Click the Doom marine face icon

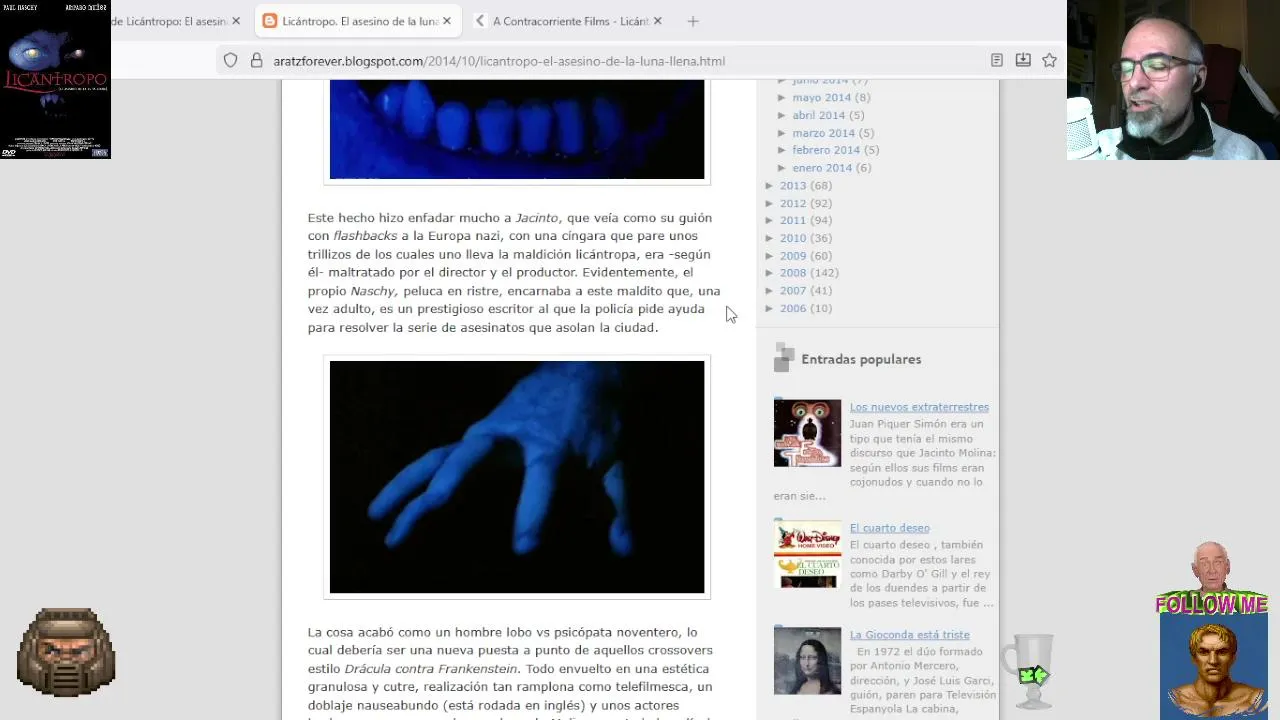tap(66, 653)
